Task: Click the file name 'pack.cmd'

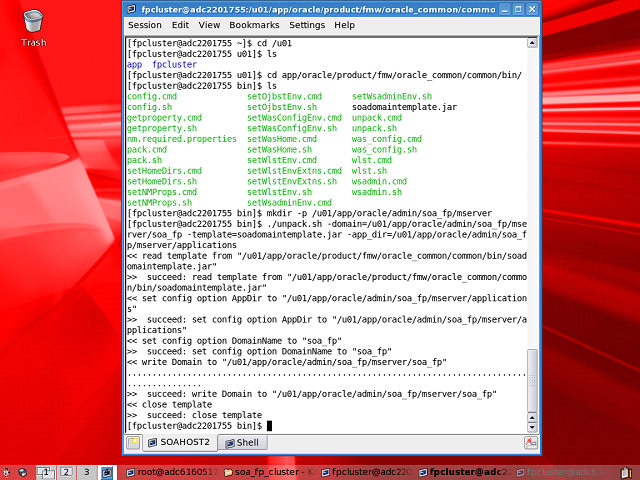Action: point(147,149)
